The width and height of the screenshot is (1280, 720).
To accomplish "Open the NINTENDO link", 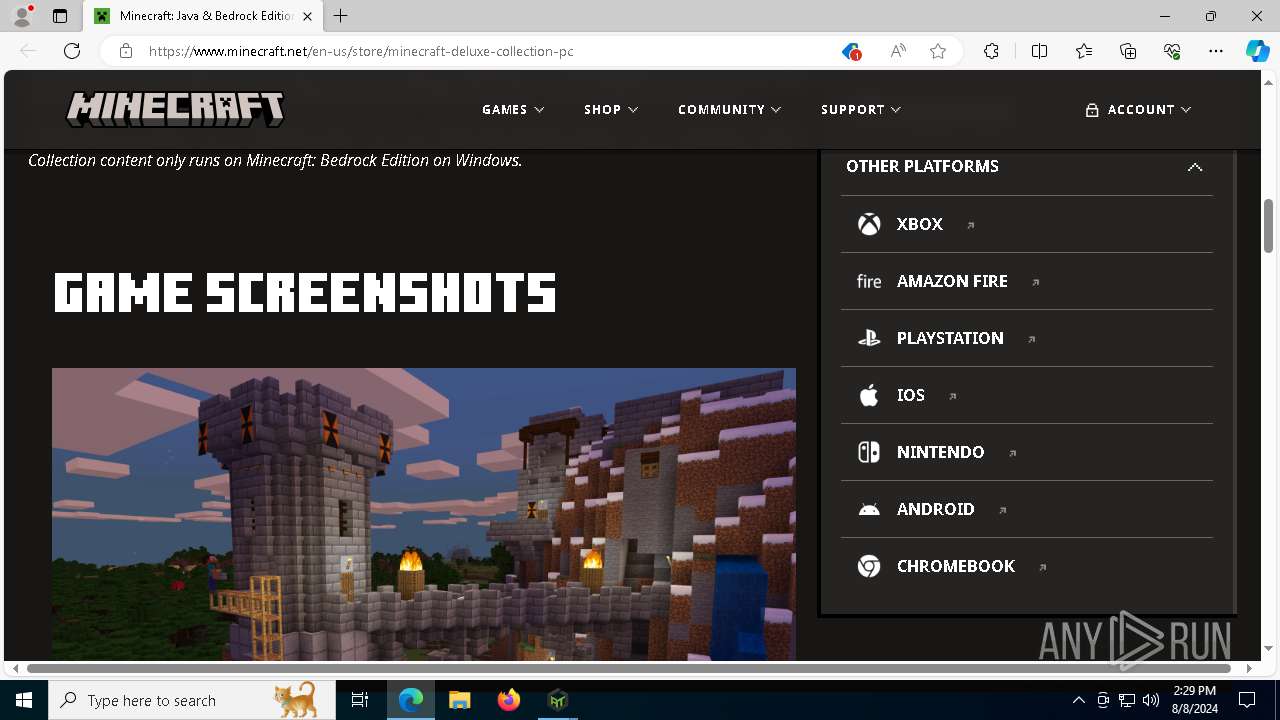I will click(x=941, y=452).
